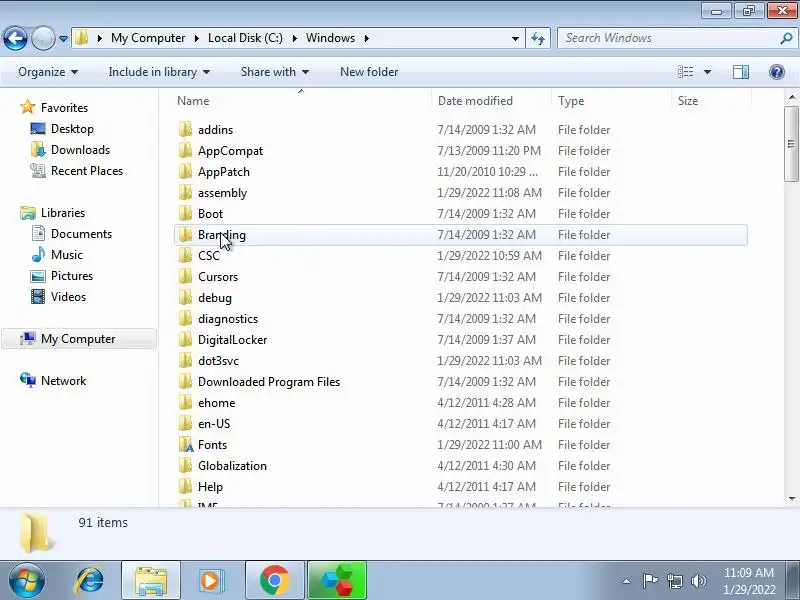Open Recent Places in Favorites
This screenshot has width=800, height=600.
(x=87, y=171)
